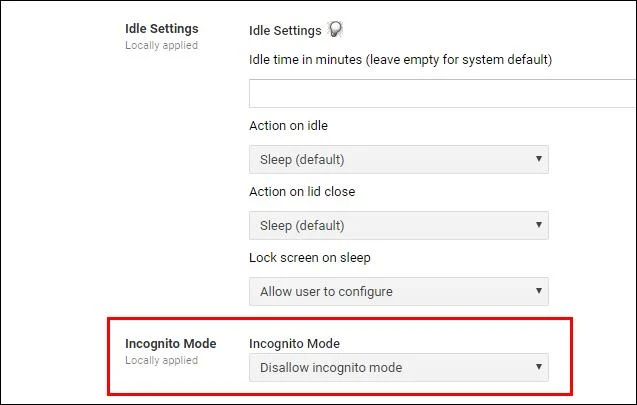The height and width of the screenshot is (405, 637).
Task: Click Locally applied under Idle Settings
Action: point(161,45)
